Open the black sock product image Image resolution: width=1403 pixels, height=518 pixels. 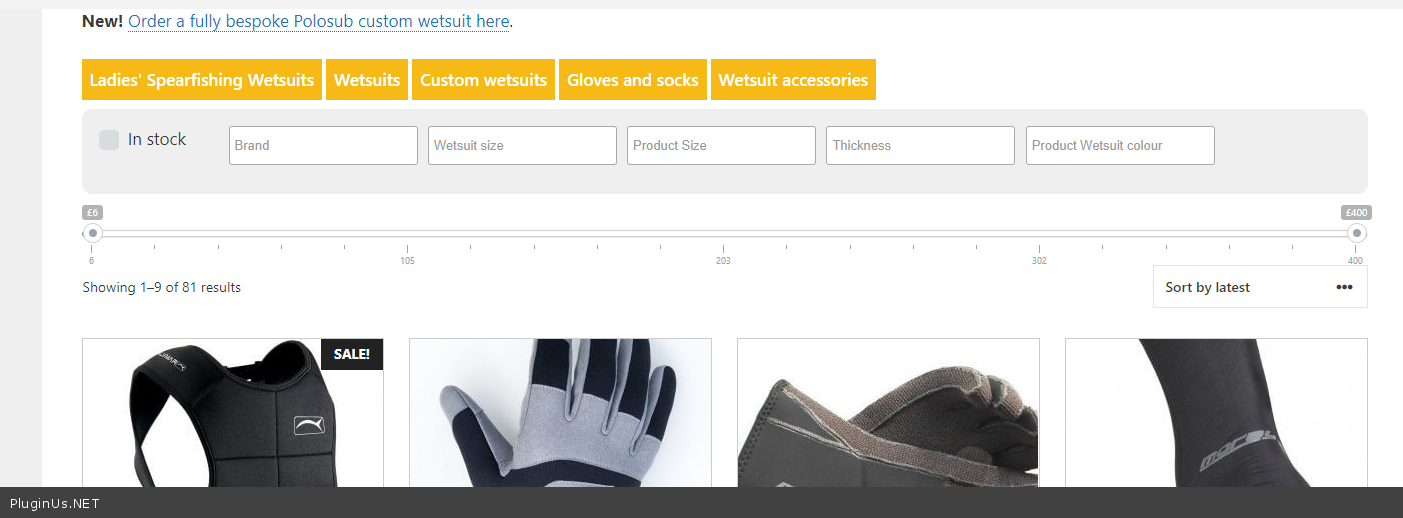click(1216, 415)
